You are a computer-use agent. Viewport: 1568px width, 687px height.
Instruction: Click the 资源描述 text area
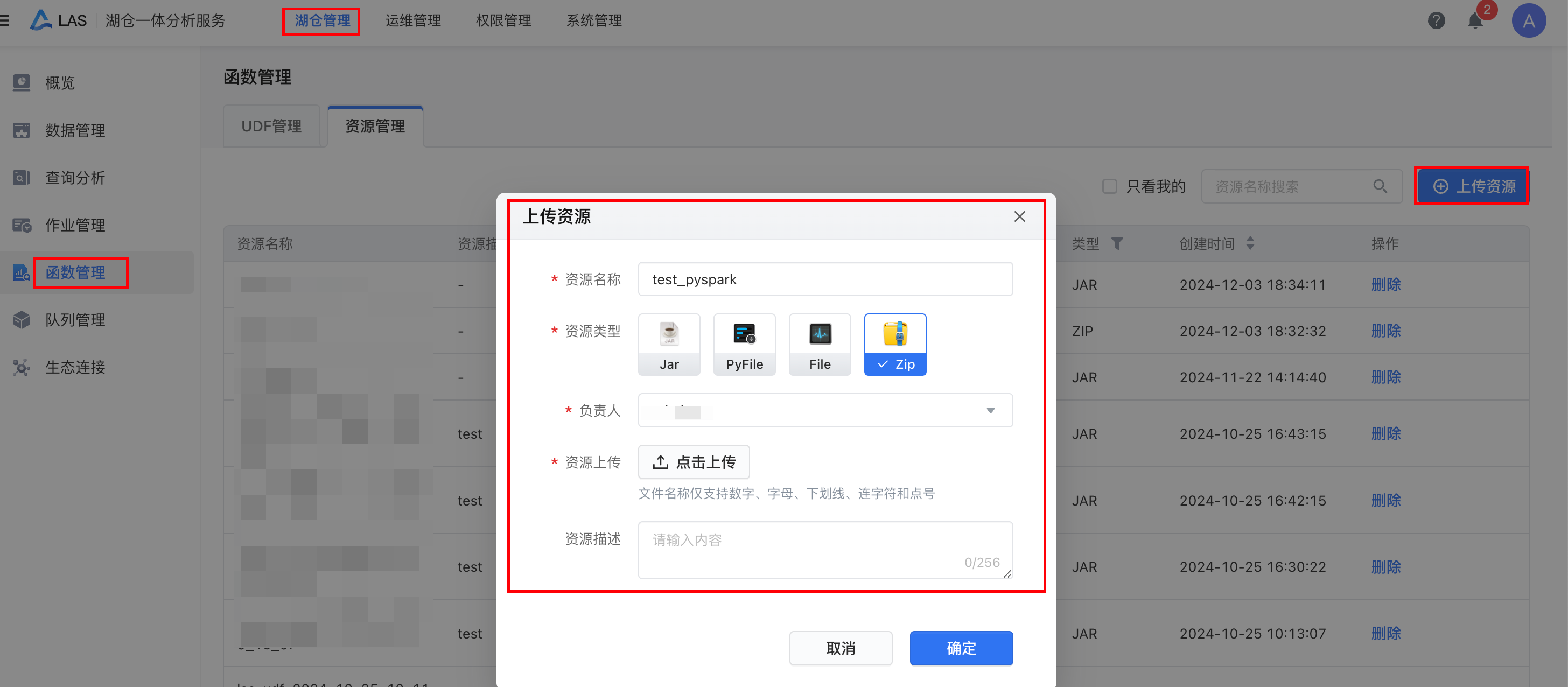[825, 549]
